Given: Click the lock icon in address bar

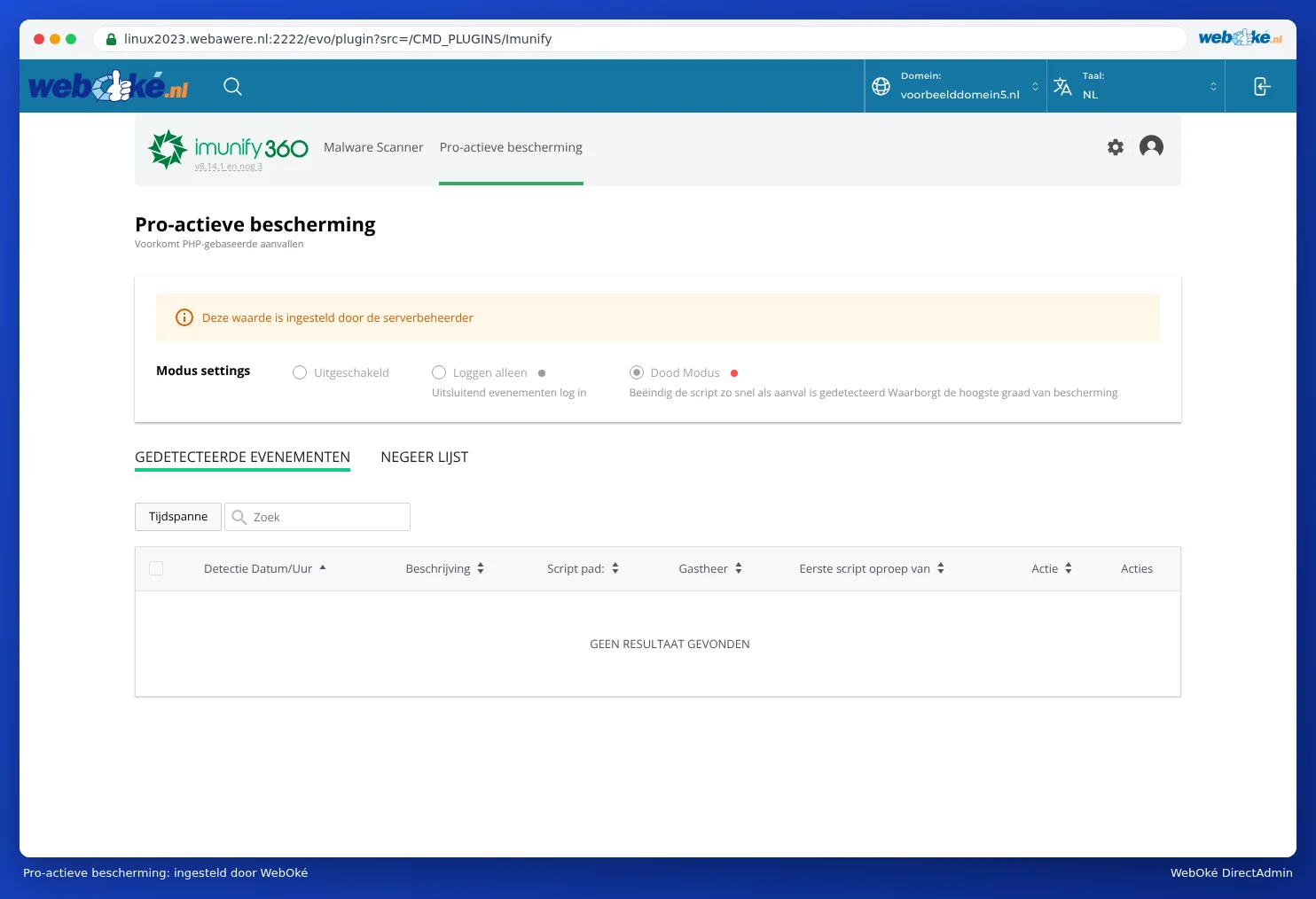Looking at the screenshot, I should click(111, 39).
